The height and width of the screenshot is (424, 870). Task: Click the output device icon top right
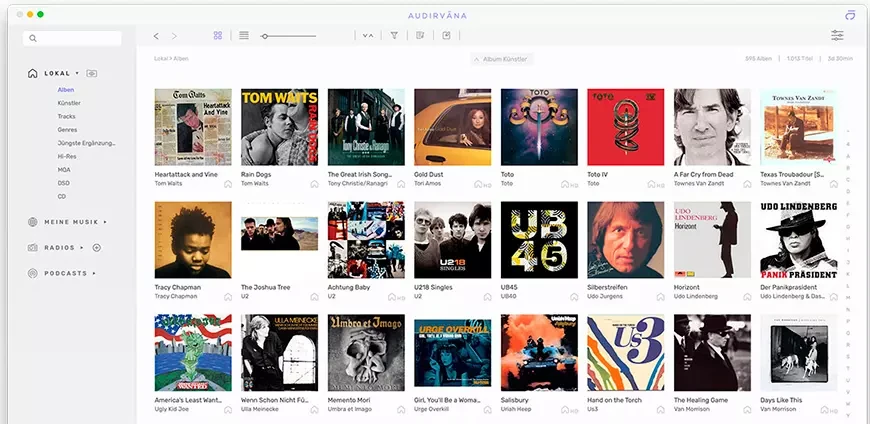coord(849,14)
